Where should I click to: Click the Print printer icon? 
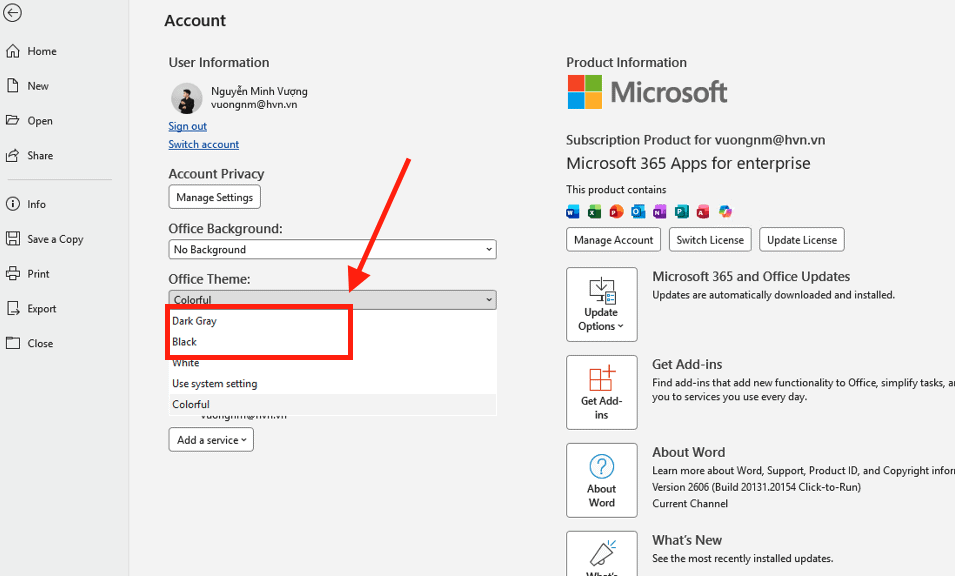13,273
